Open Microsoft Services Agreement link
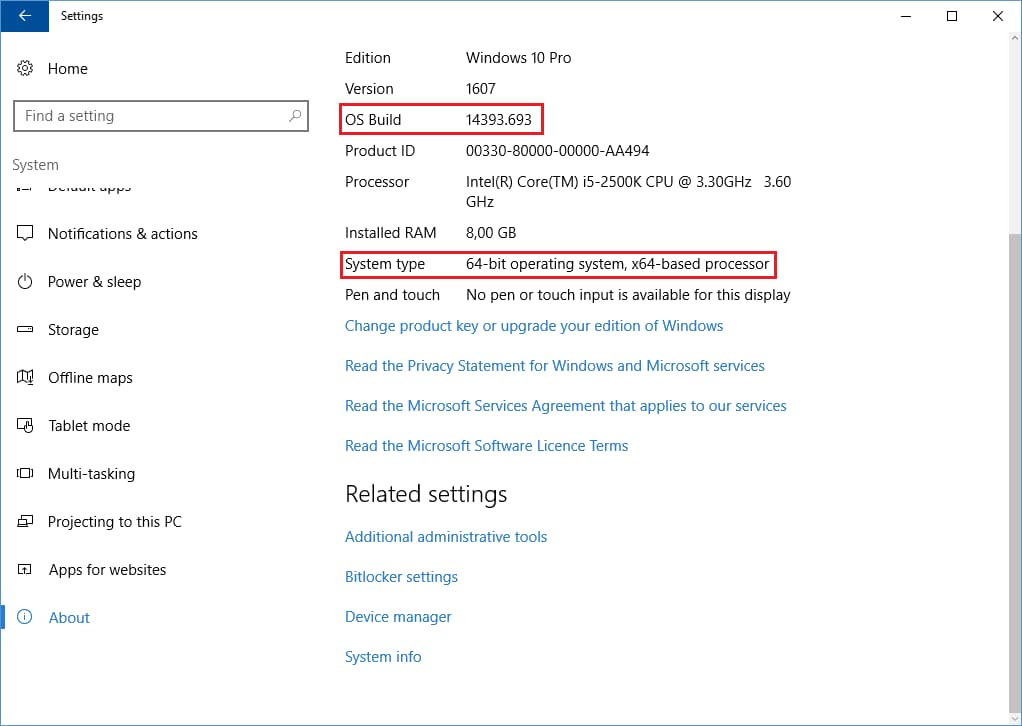The width and height of the screenshot is (1022, 726). [x=565, y=406]
